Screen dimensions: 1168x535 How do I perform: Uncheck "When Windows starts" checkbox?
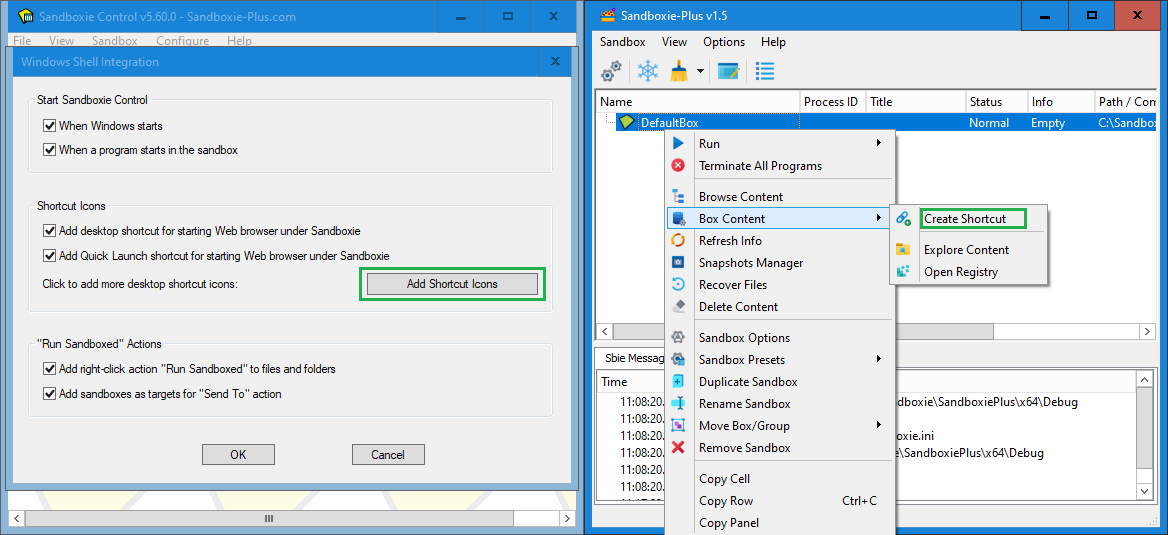(49, 126)
